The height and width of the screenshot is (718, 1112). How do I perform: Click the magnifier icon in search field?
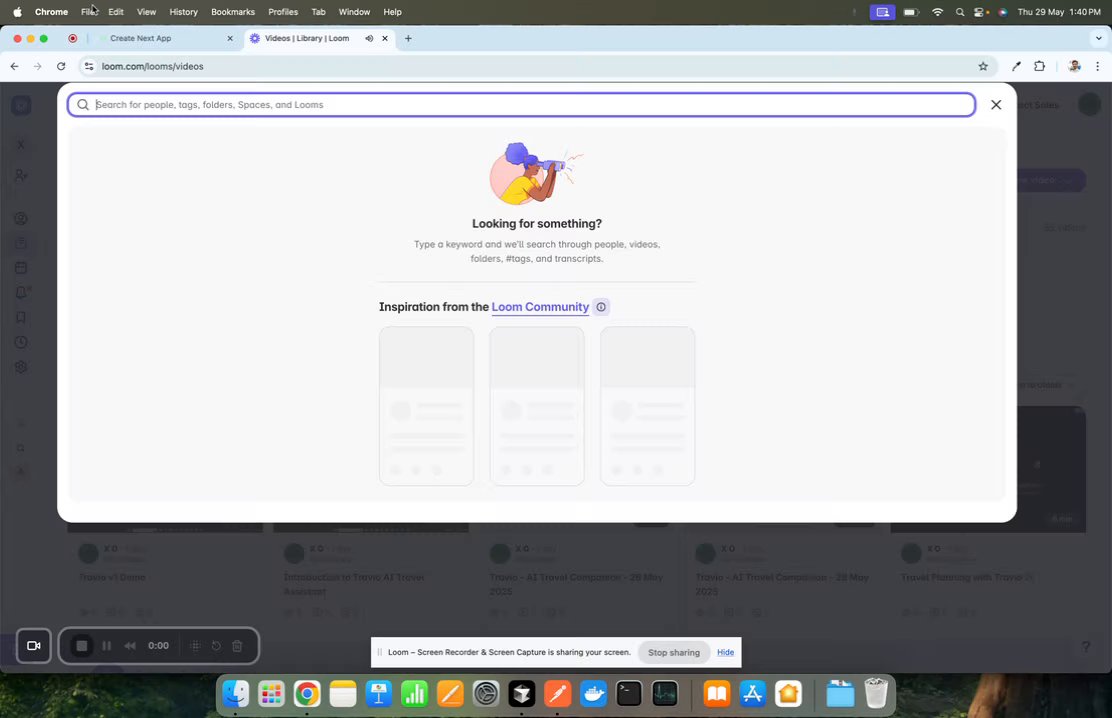point(83,104)
